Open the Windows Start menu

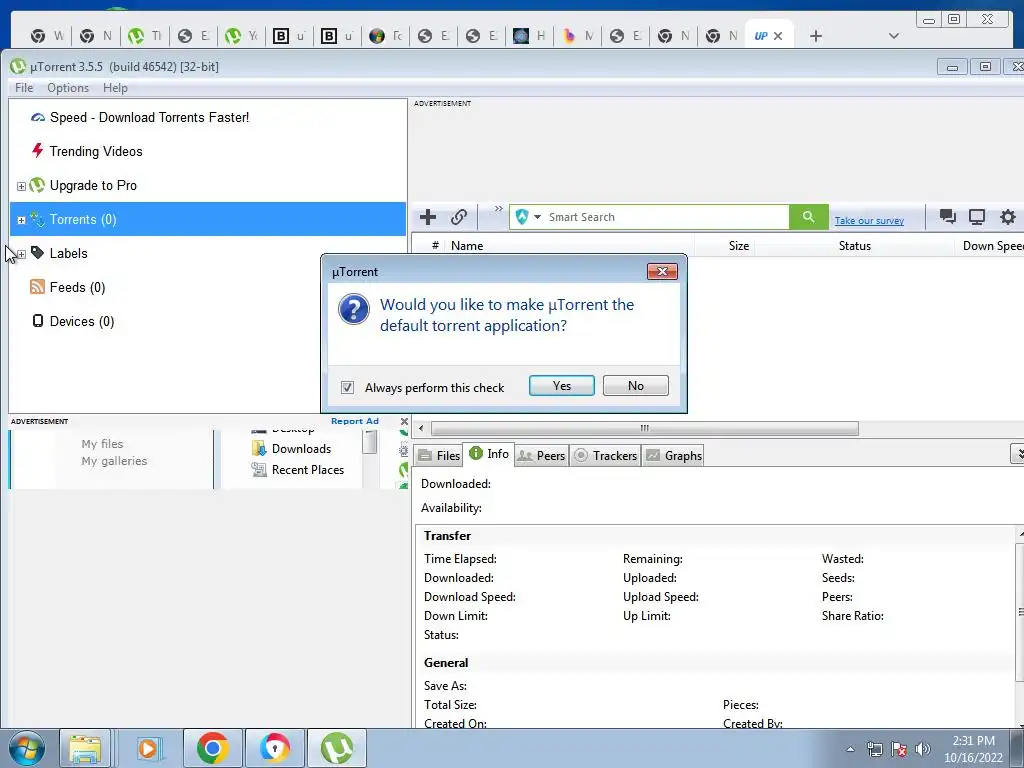click(27, 748)
